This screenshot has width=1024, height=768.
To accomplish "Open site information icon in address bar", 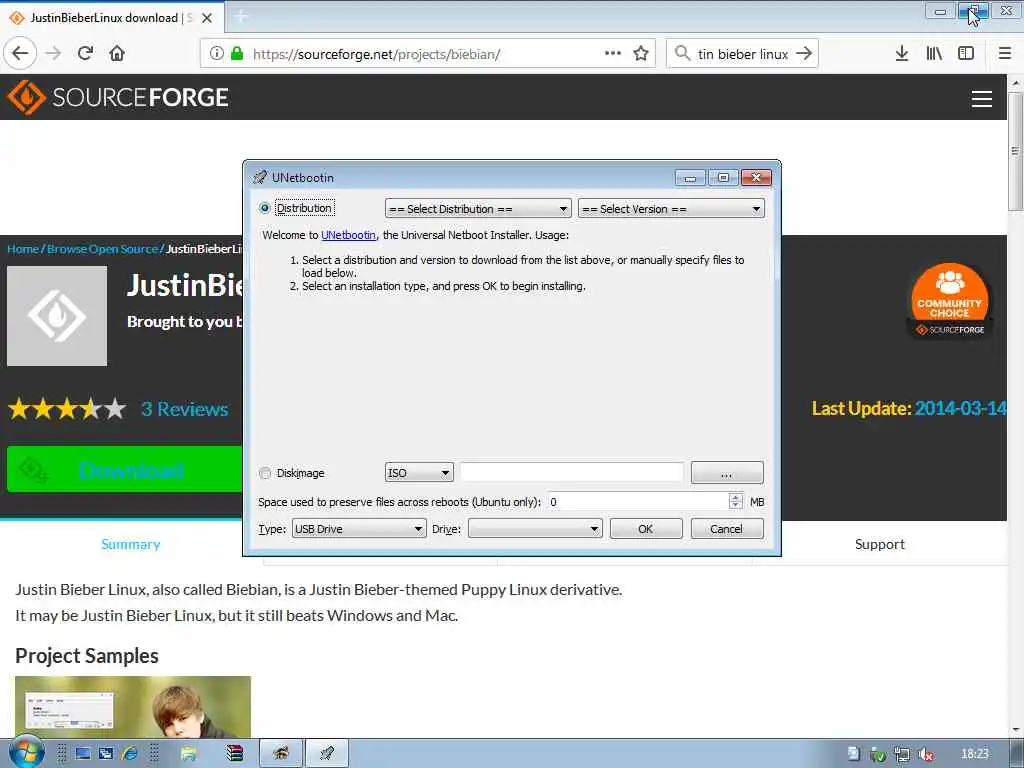I will coord(216,54).
